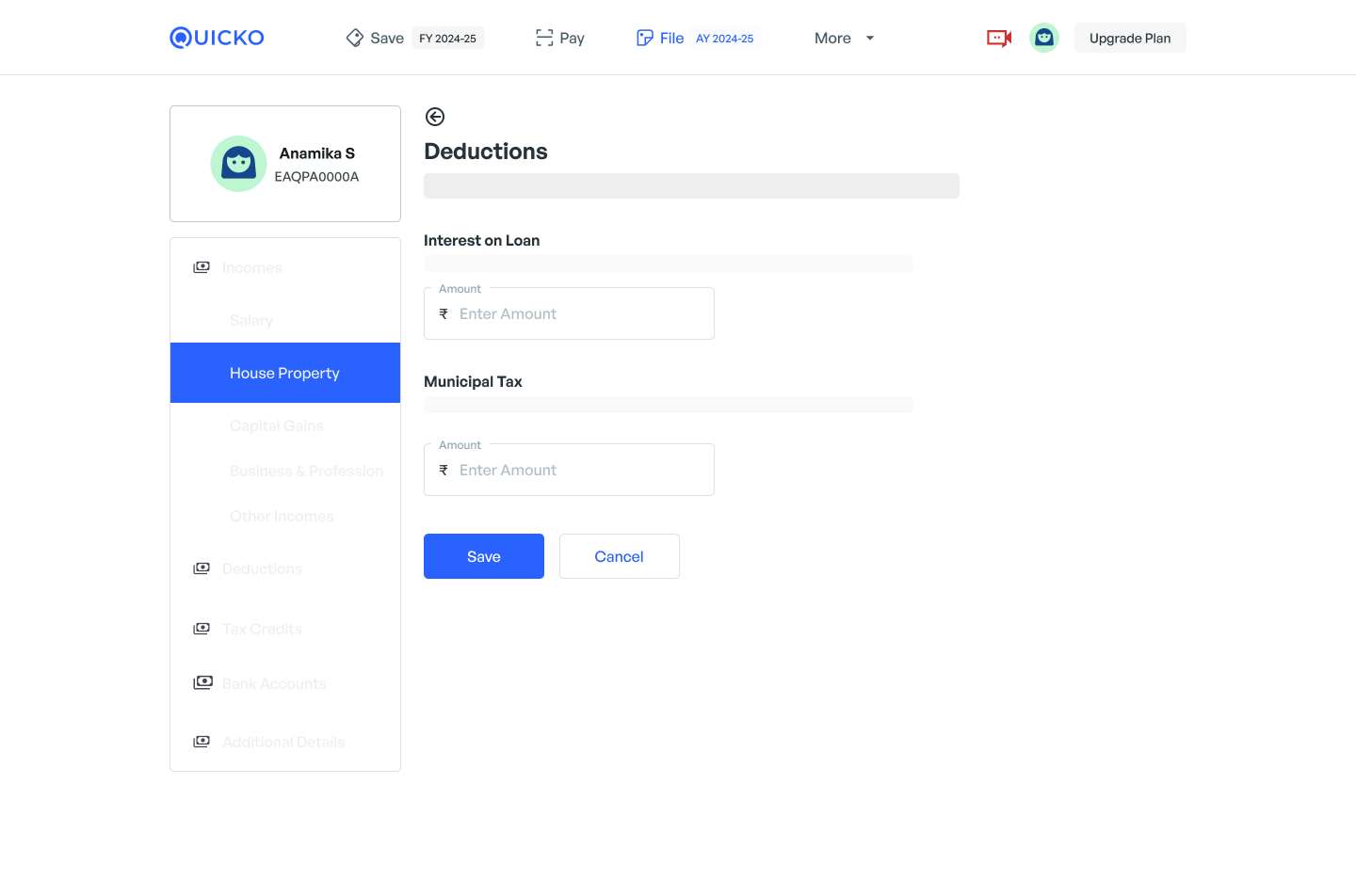Click the File document icon
1356x896 pixels.
tap(645, 38)
